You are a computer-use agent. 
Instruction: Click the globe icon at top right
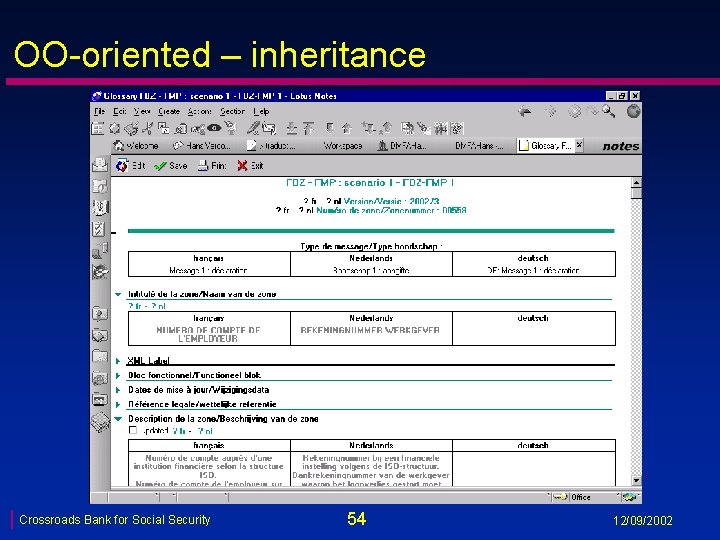pyautogui.click(x=633, y=111)
